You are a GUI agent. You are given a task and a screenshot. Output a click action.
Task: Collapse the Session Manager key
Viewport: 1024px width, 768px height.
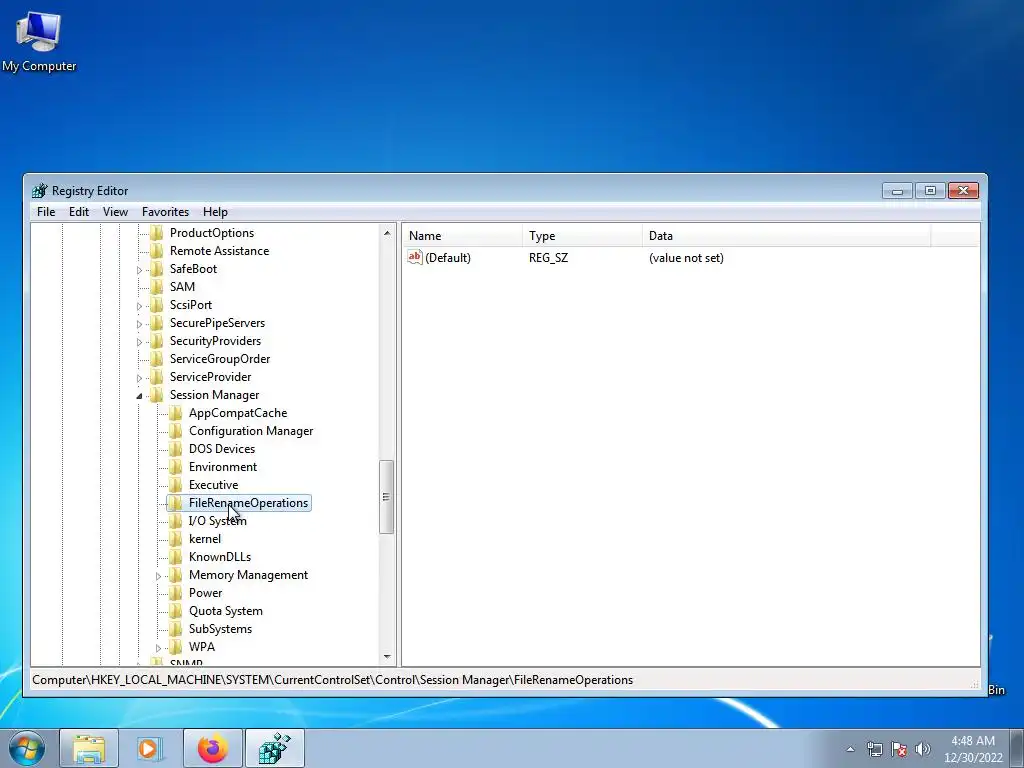coord(139,396)
